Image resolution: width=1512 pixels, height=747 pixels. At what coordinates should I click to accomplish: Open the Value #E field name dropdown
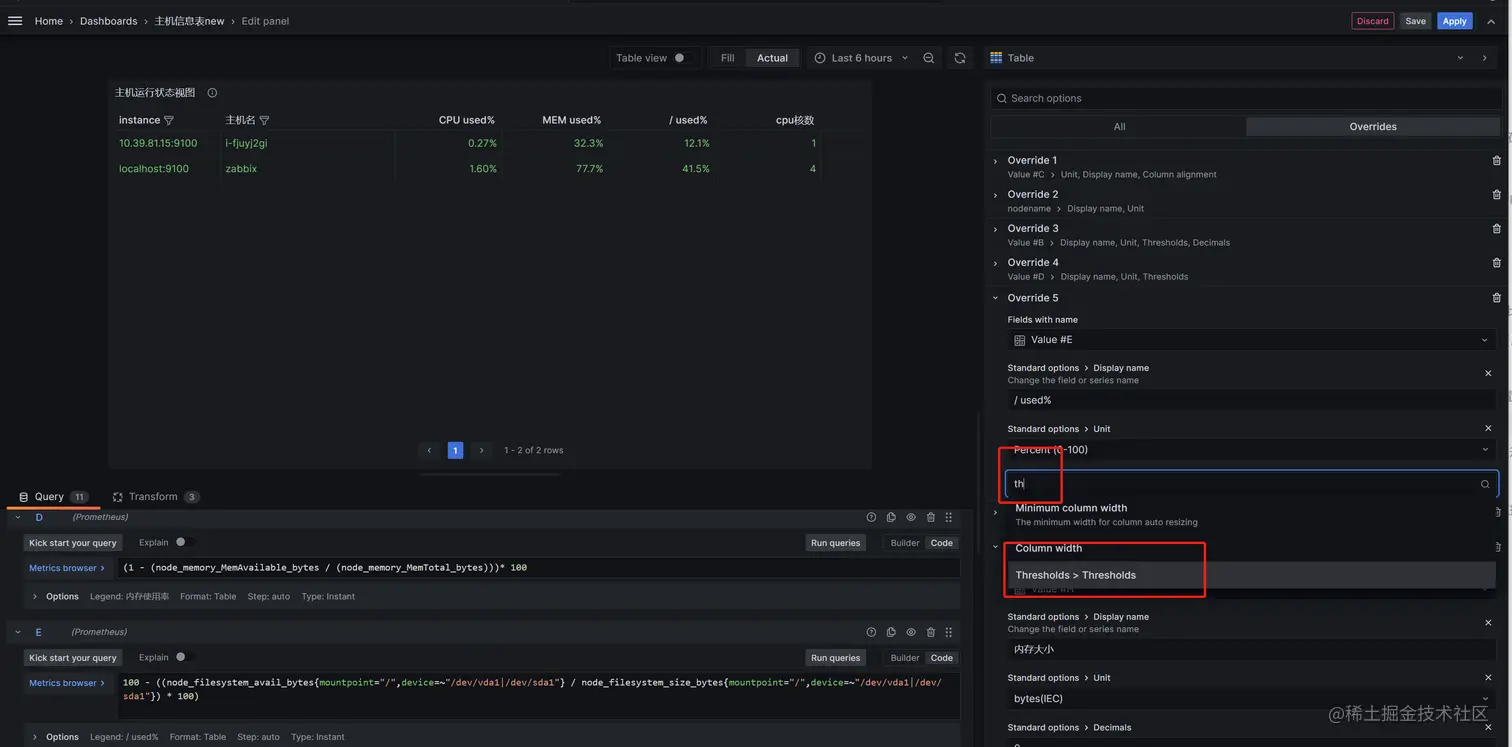(1251, 340)
